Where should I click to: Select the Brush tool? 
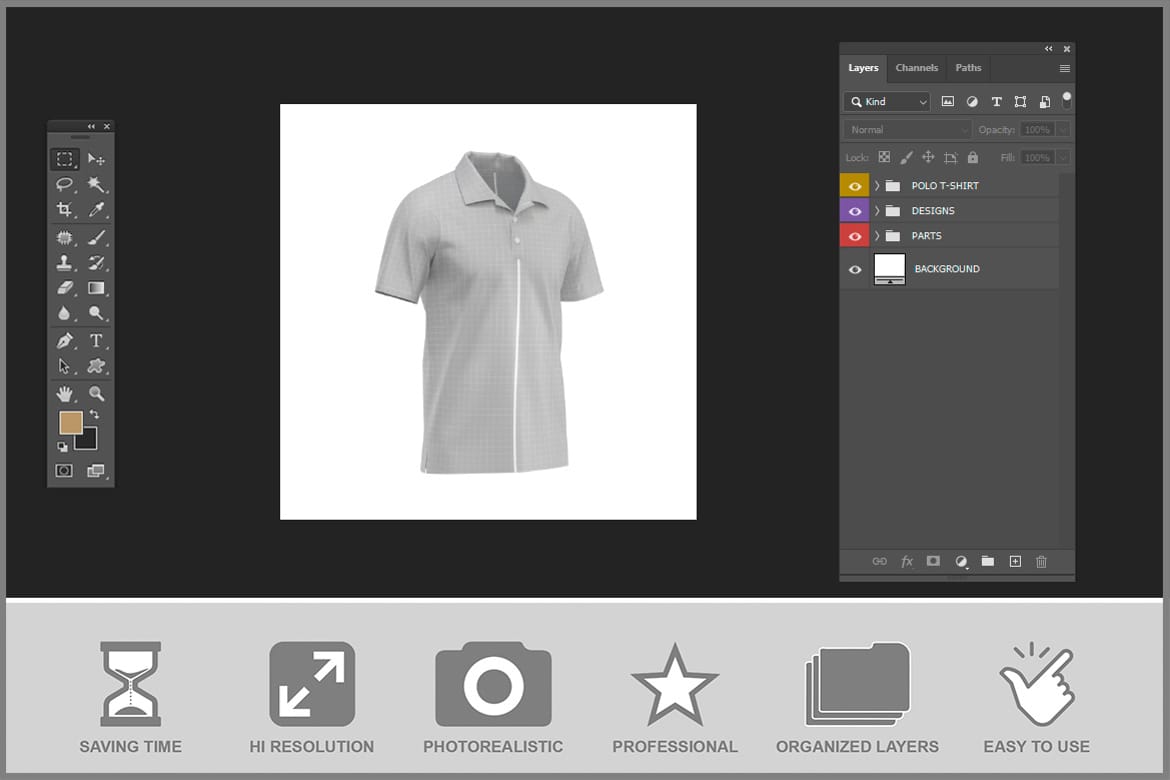pos(96,238)
